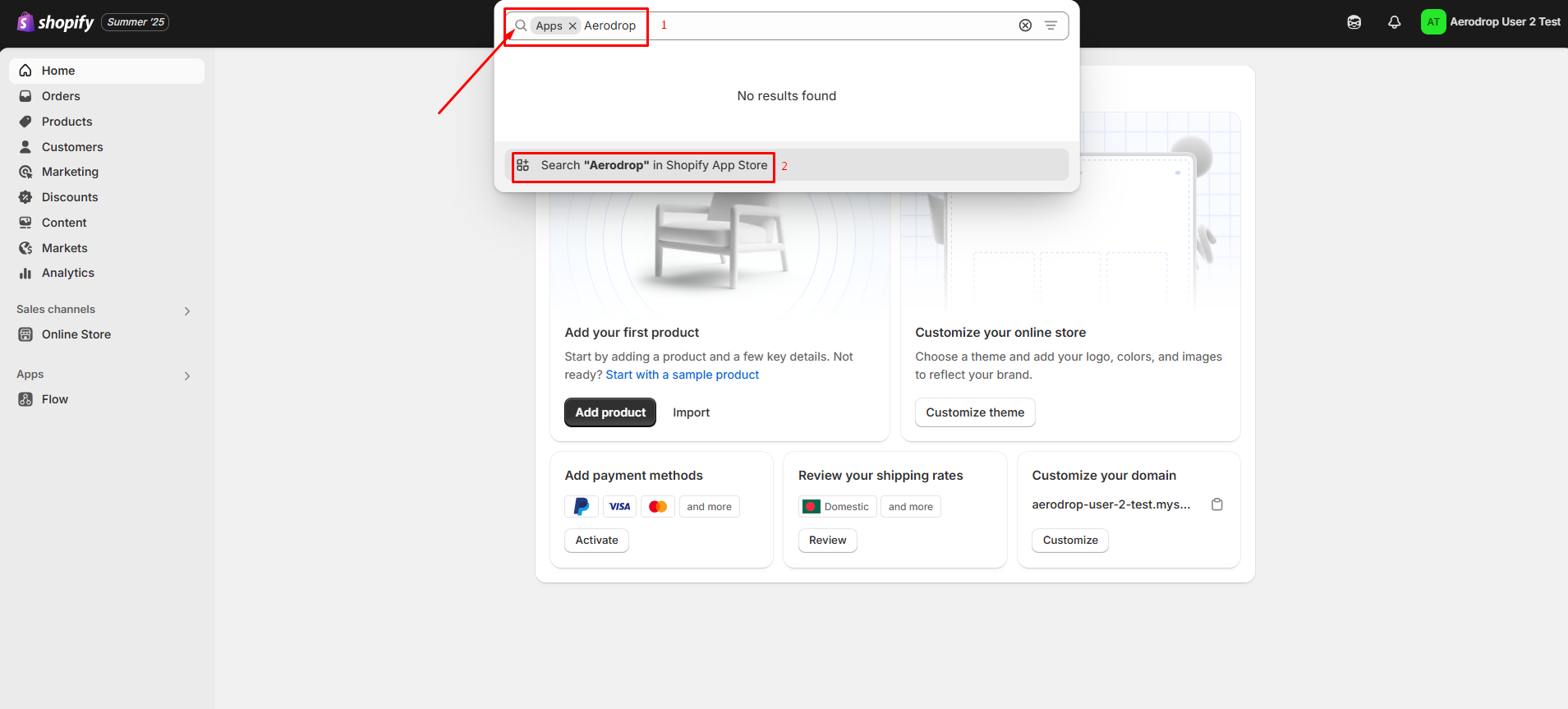Click the Flow app icon
Viewport: 1568px width, 709px height.
pyautogui.click(x=25, y=399)
